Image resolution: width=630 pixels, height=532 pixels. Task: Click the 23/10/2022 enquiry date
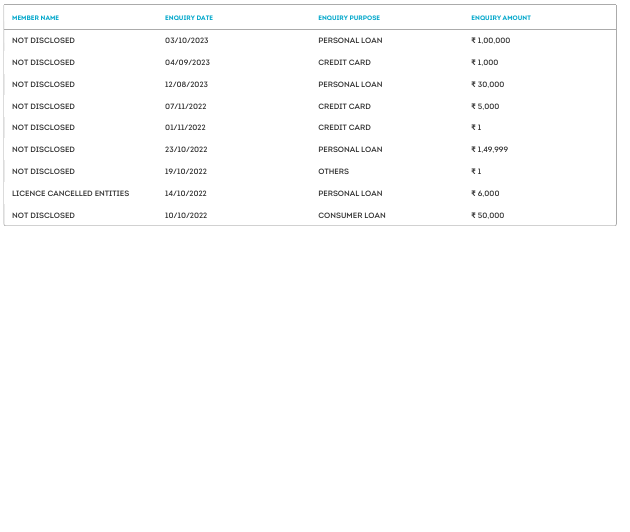click(186, 150)
